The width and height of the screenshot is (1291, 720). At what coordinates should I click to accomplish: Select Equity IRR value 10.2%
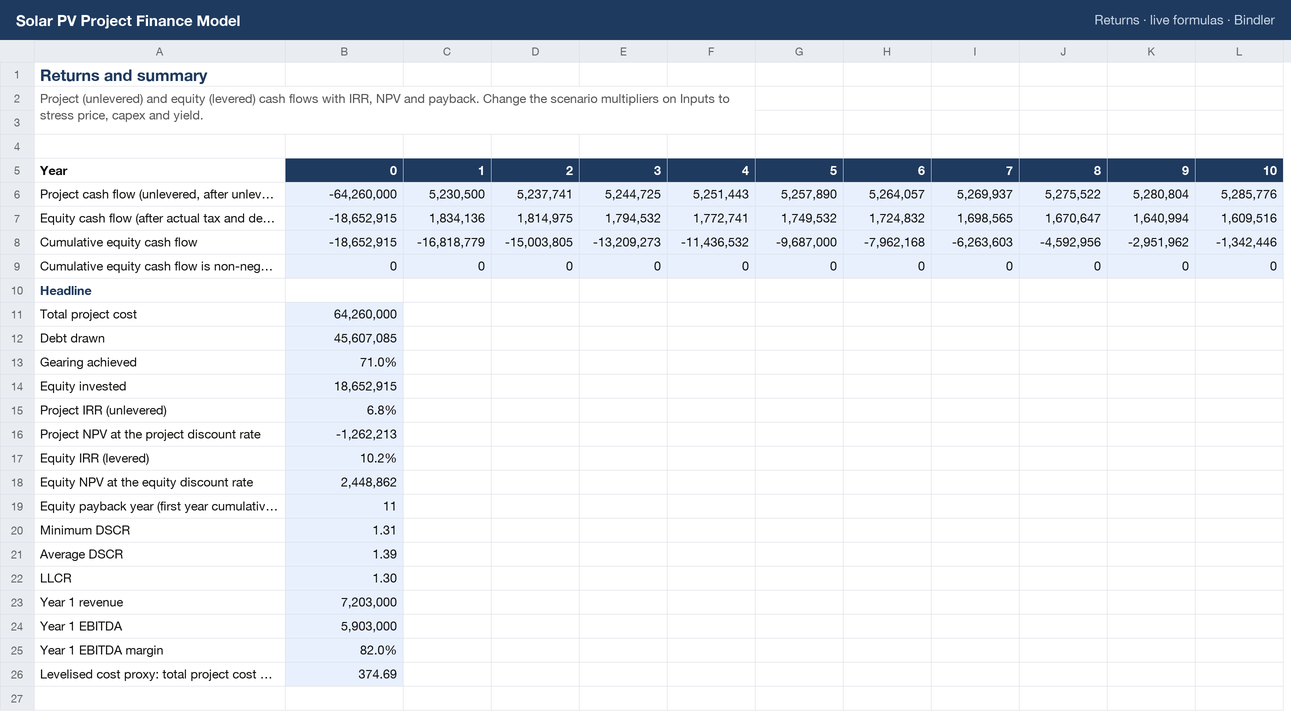[344, 458]
